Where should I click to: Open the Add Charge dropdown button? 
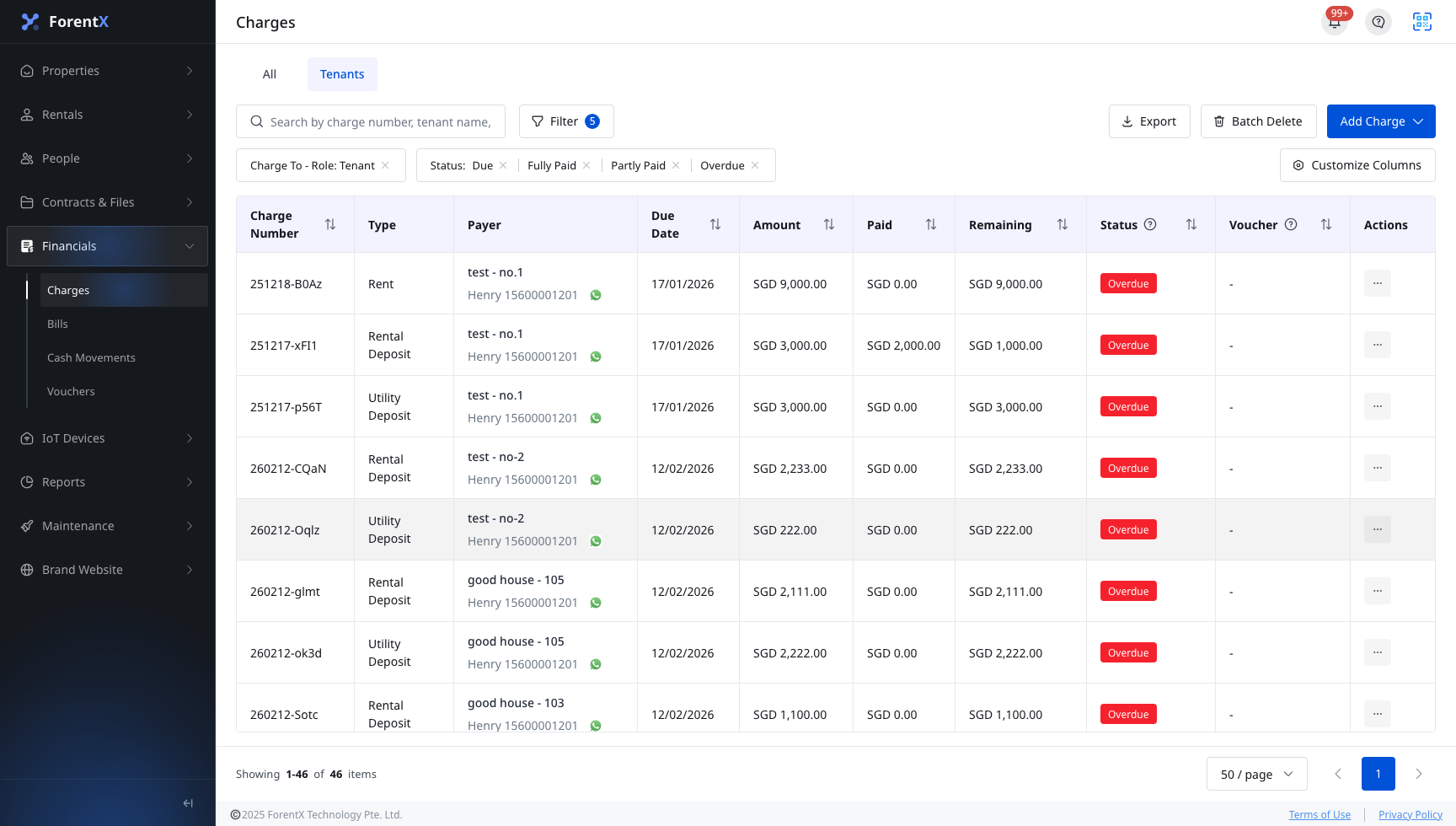click(x=1381, y=121)
